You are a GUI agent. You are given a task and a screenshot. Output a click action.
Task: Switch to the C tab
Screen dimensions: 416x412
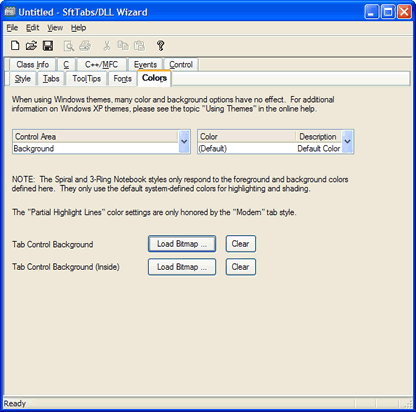click(66, 64)
